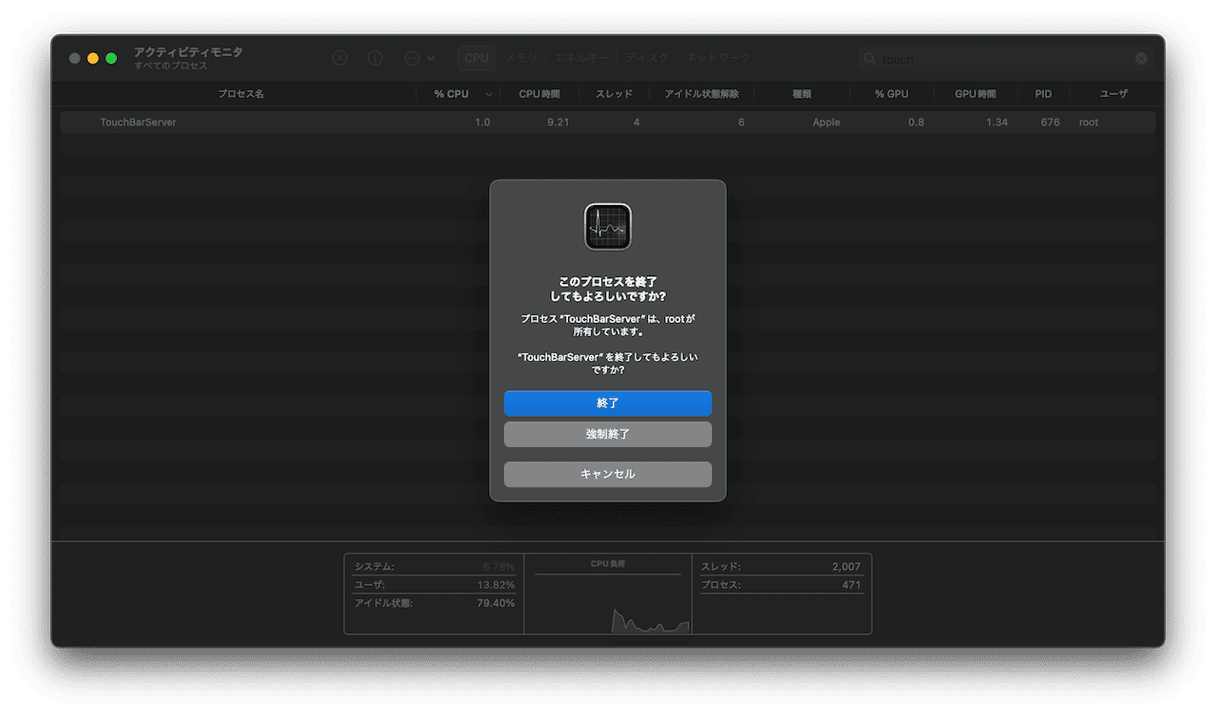Switch to the ネットワーク tab

point(717,58)
